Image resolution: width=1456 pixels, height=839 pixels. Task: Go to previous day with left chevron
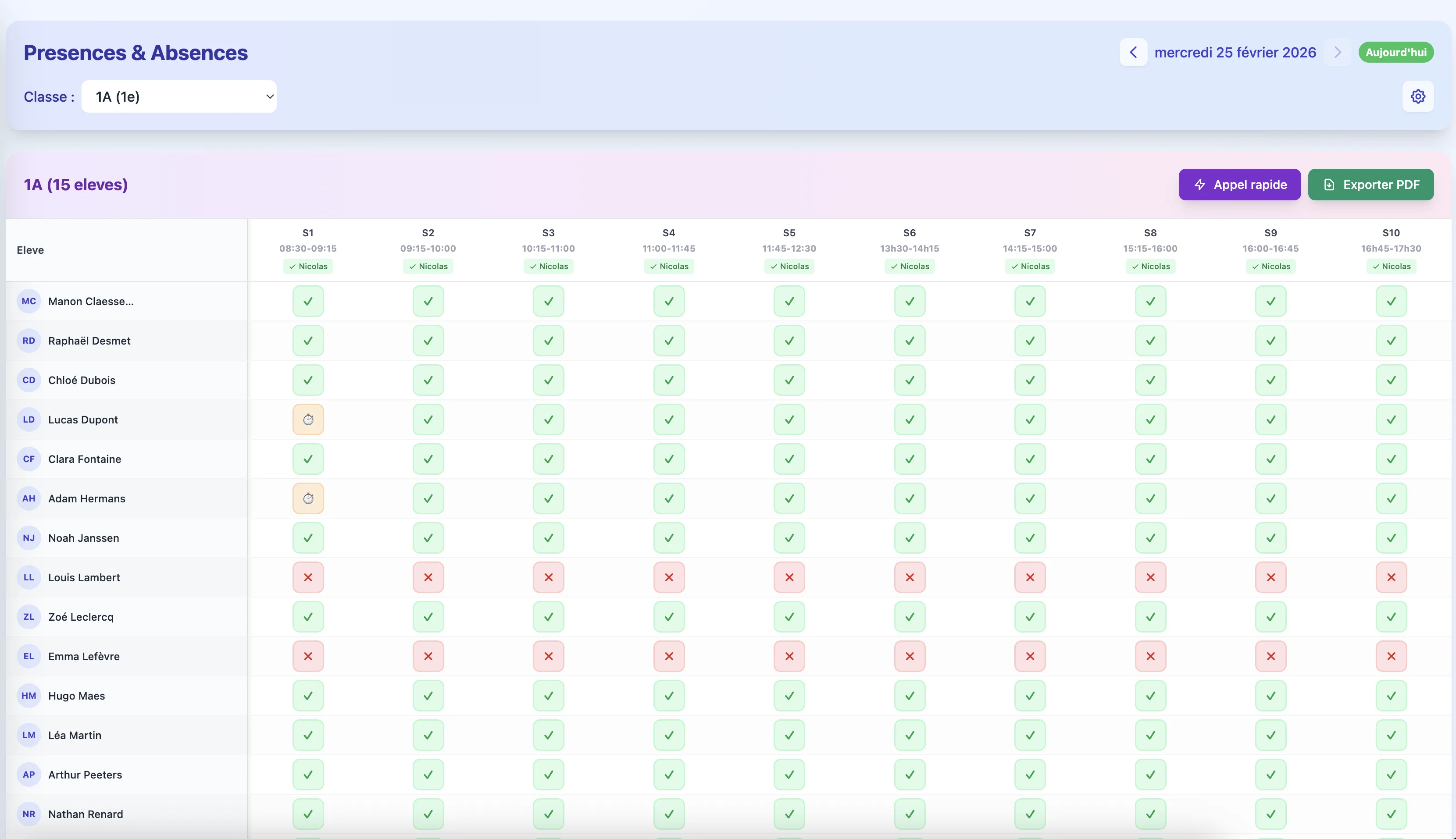tap(1133, 53)
